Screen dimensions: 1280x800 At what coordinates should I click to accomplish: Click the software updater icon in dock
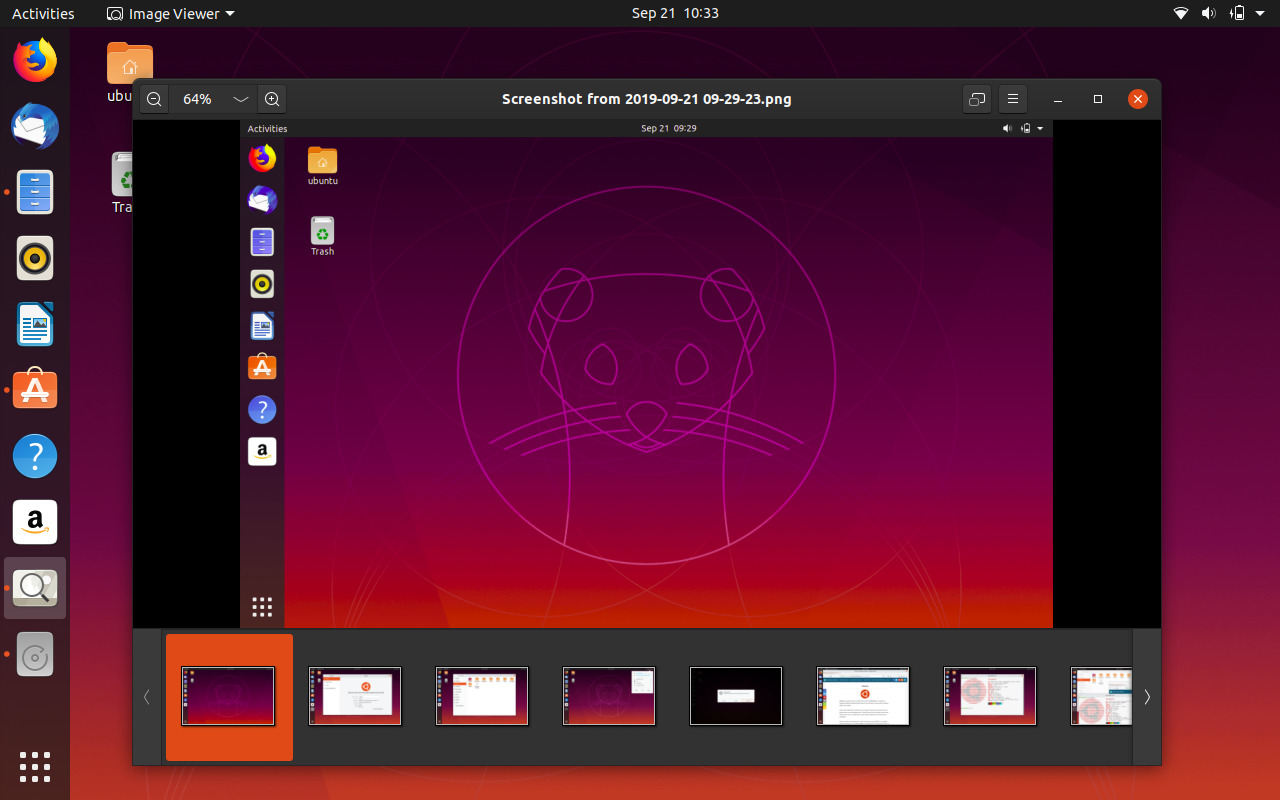pos(35,654)
